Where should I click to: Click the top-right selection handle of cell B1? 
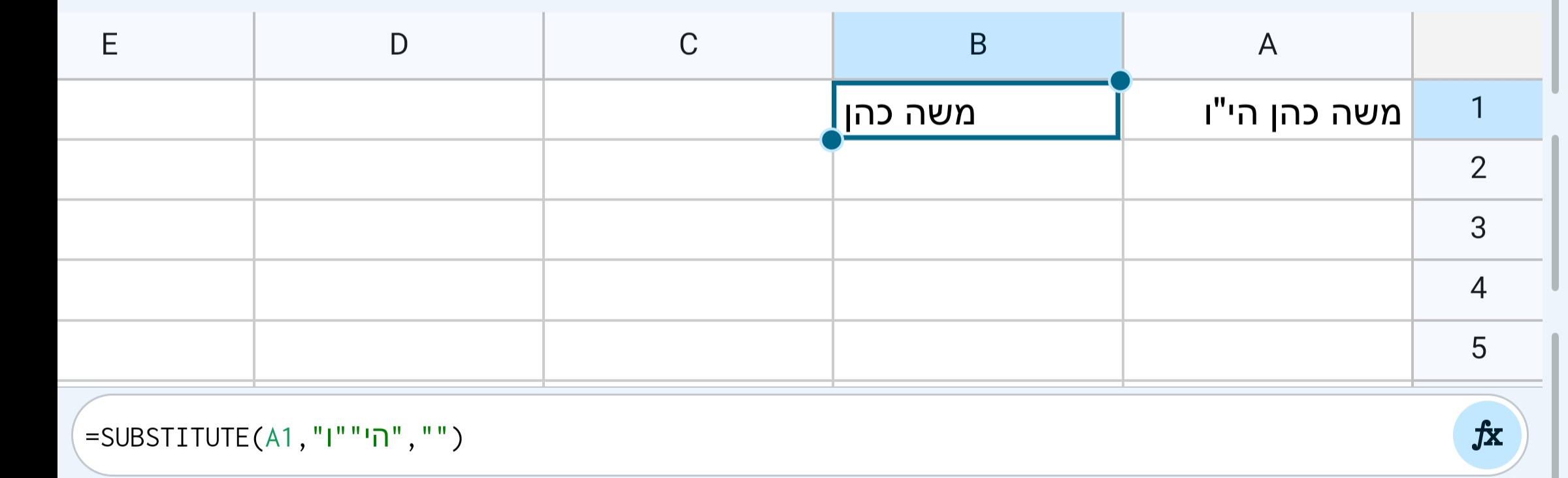click(1119, 80)
